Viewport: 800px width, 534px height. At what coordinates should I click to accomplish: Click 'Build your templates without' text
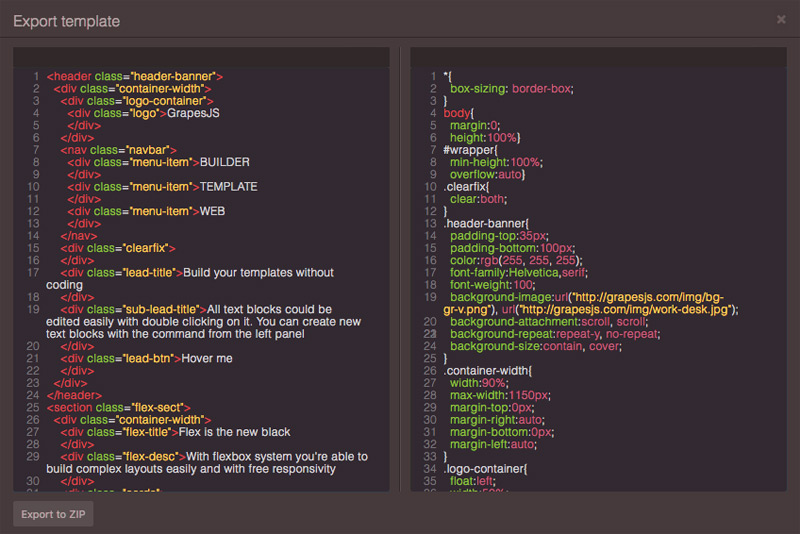tap(258, 273)
